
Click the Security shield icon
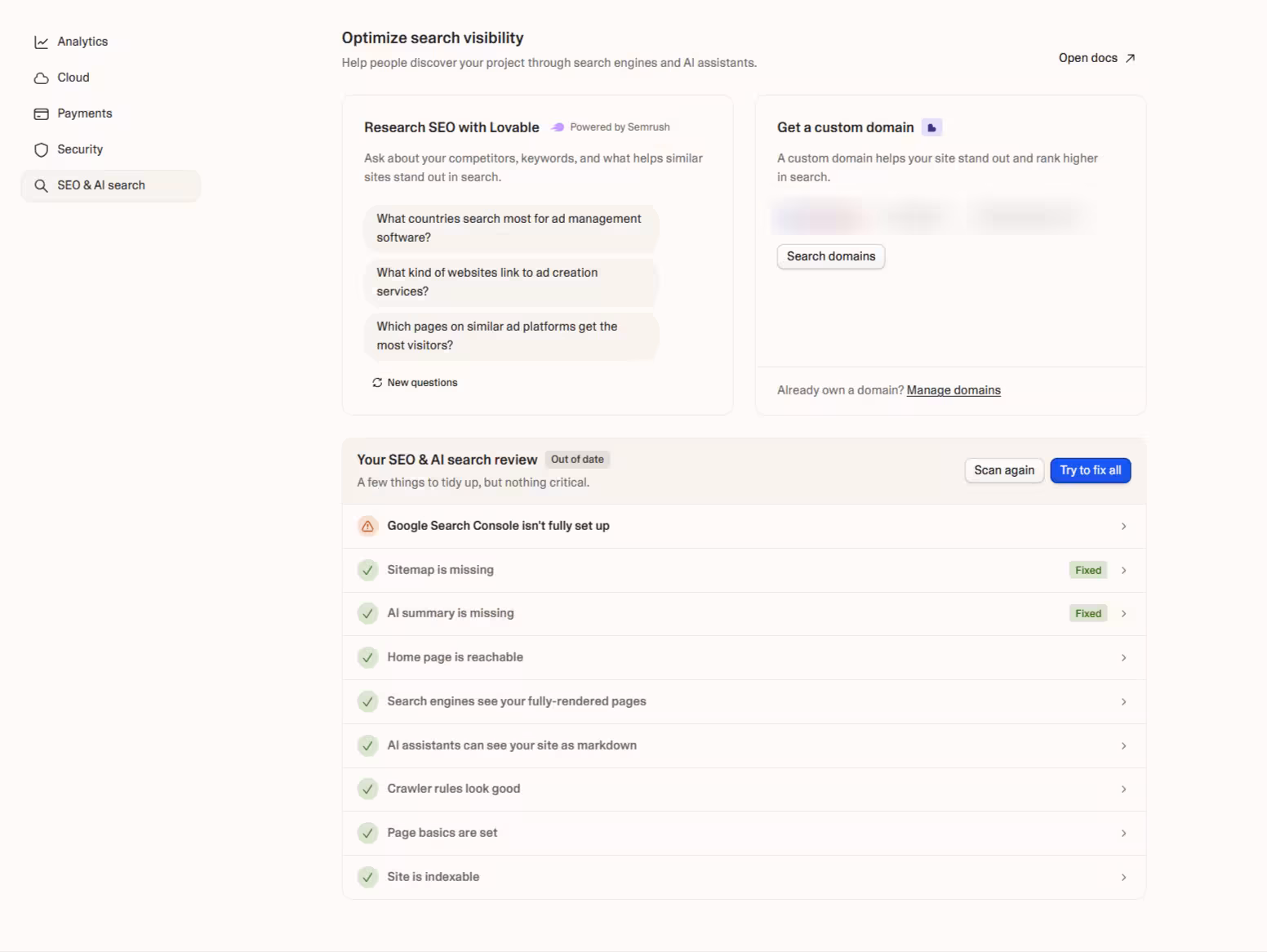(x=41, y=149)
